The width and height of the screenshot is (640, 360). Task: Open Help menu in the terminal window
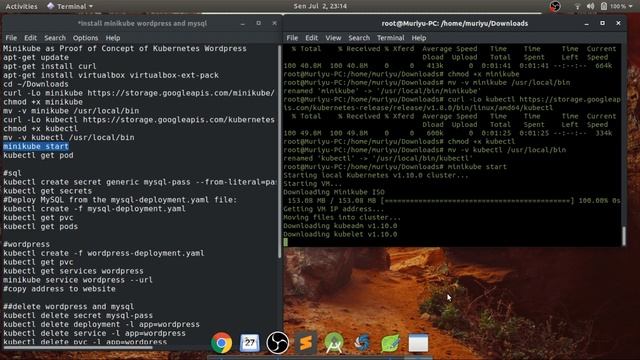tap(418, 38)
